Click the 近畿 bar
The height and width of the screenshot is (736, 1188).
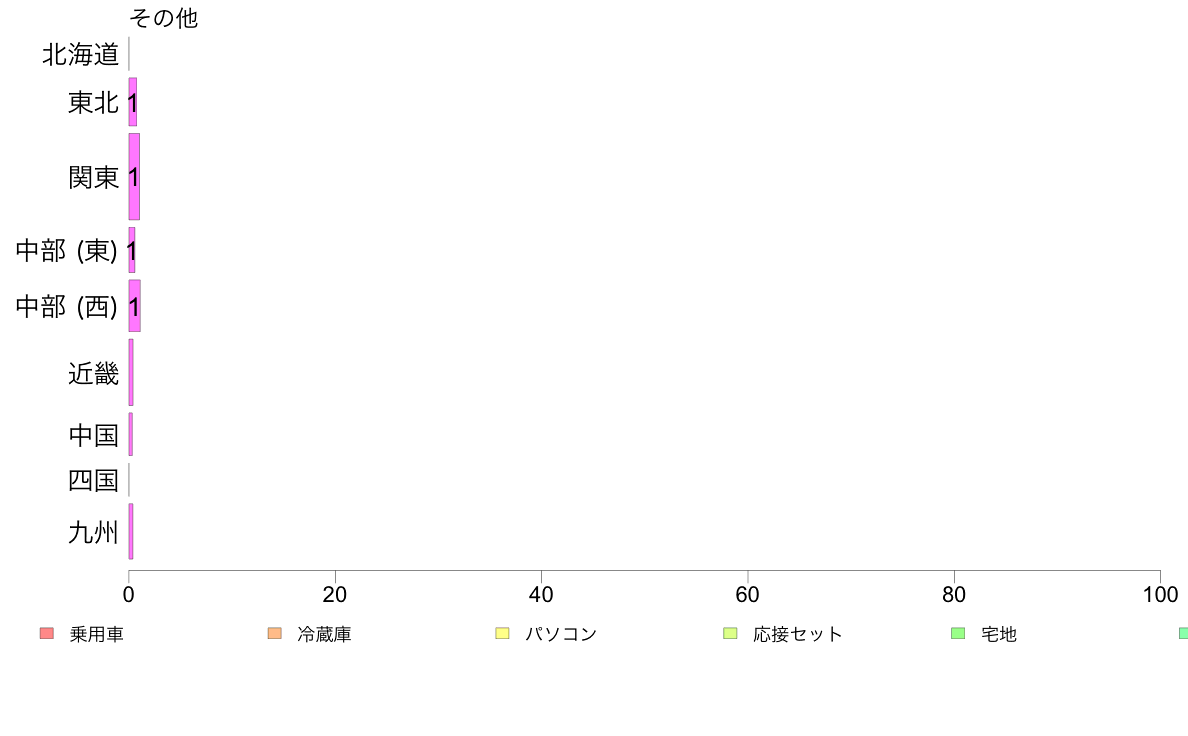click(x=131, y=372)
